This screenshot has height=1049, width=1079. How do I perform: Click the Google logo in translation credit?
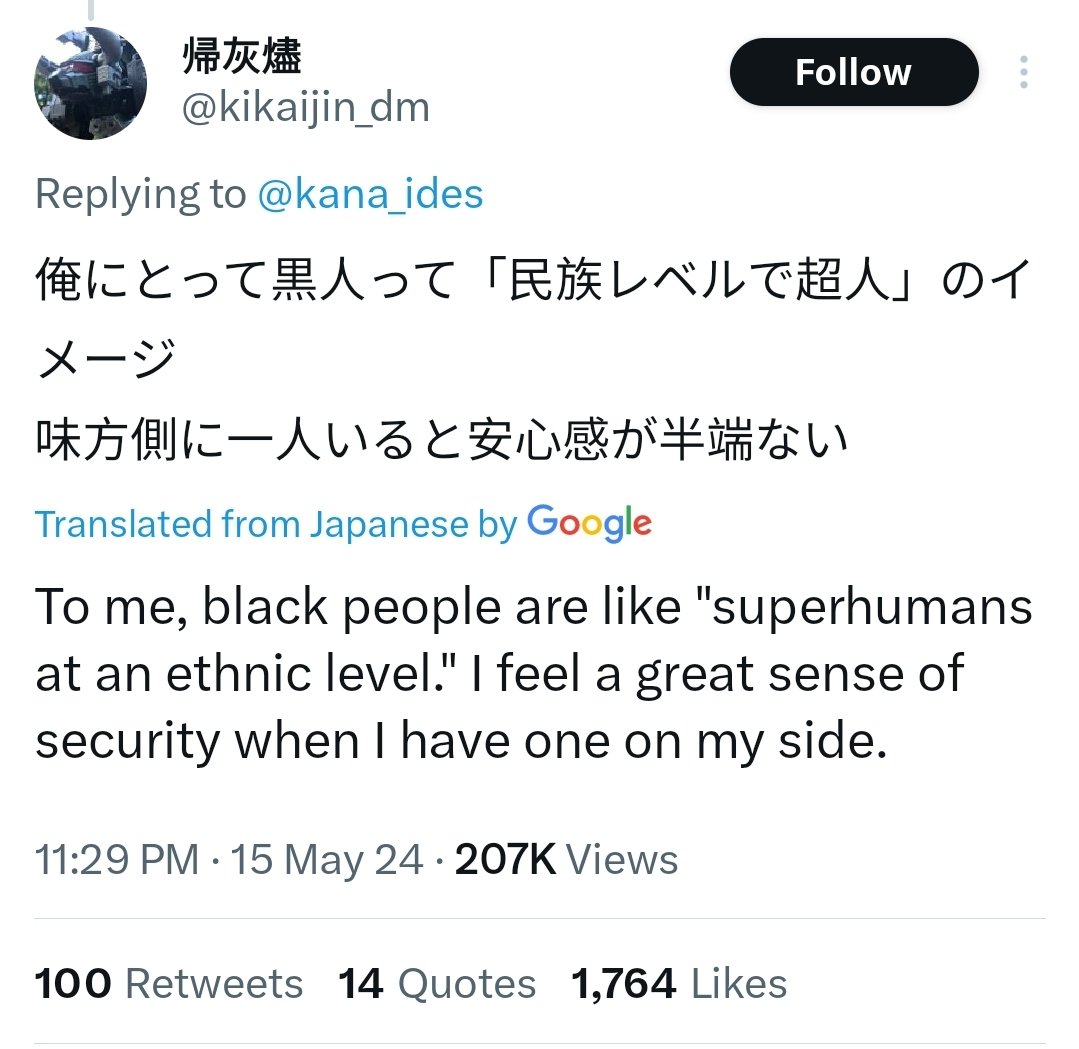tap(589, 523)
